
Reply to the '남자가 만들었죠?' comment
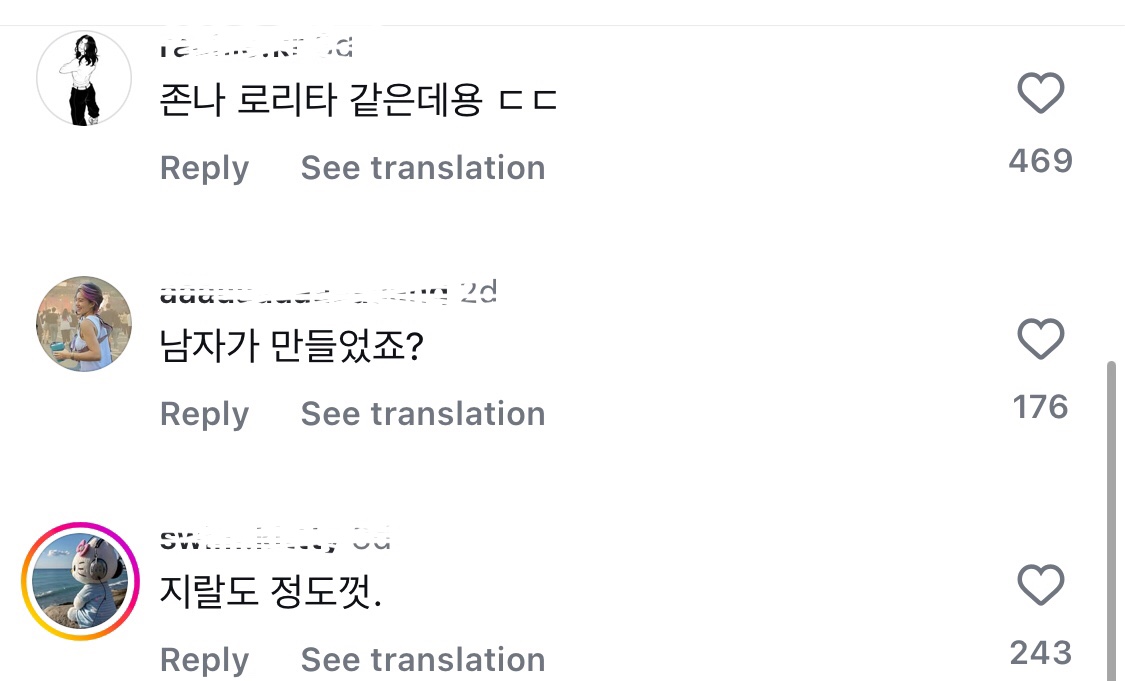[204, 414]
